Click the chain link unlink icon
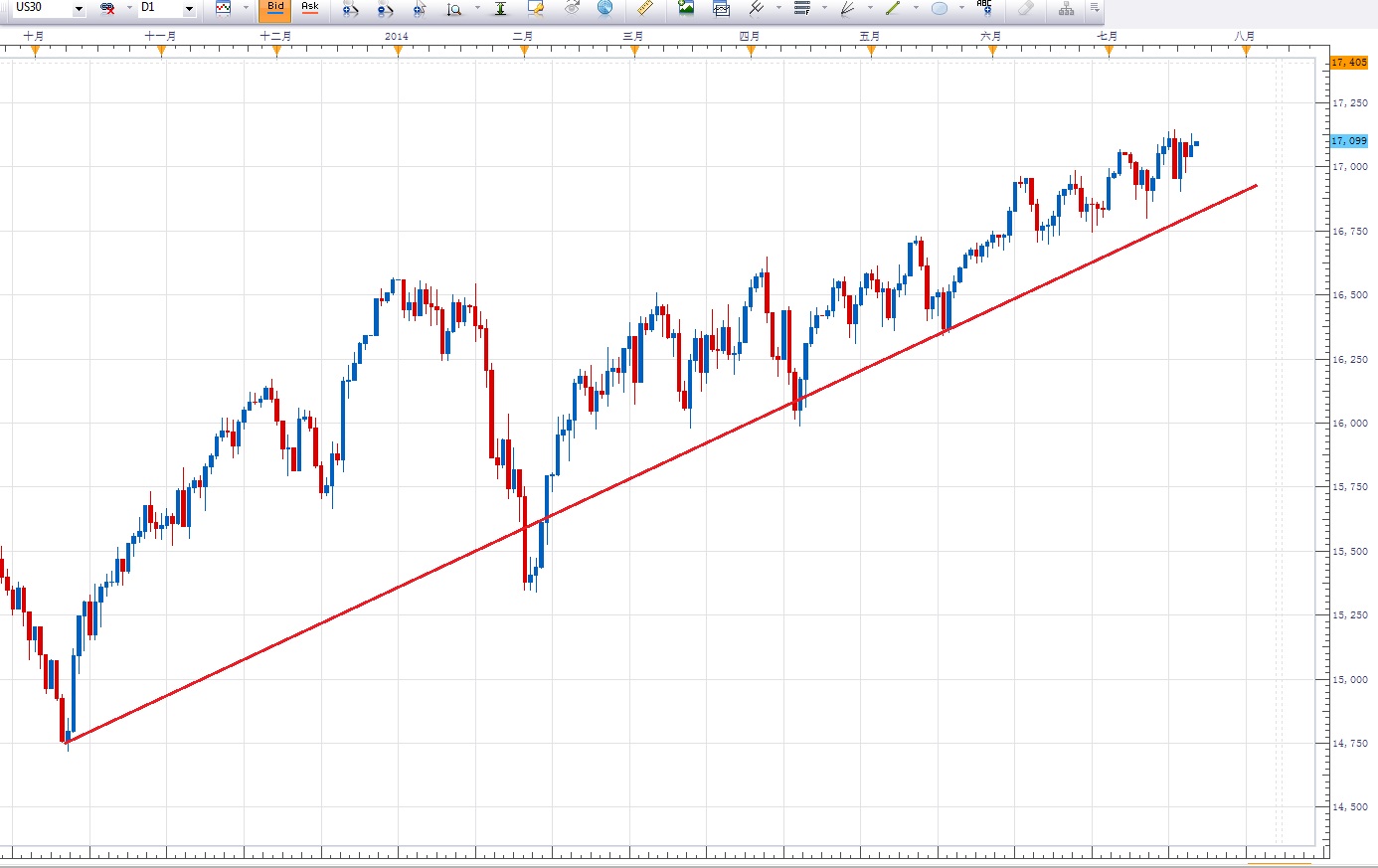The image size is (1378, 868). (x=107, y=8)
